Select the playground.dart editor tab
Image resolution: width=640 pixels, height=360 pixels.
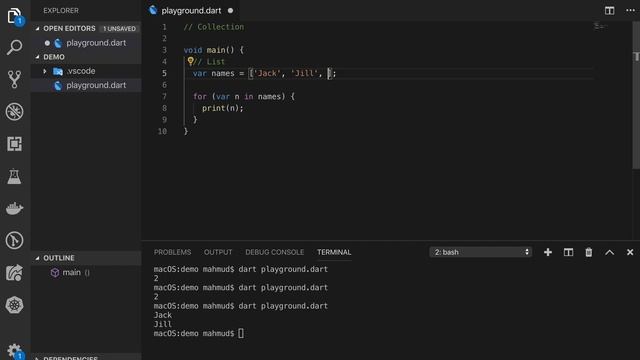(x=191, y=11)
